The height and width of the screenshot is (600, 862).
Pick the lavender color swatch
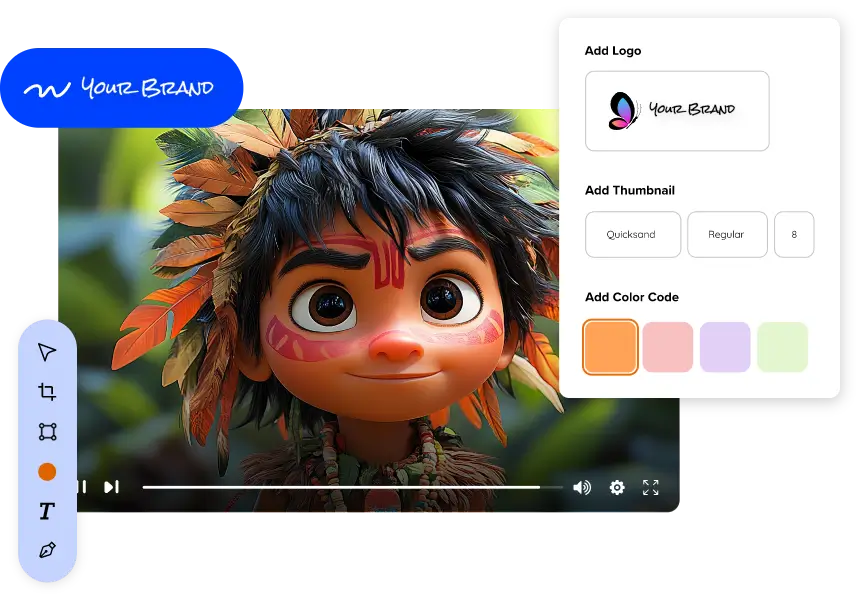pyautogui.click(x=724, y=347)
